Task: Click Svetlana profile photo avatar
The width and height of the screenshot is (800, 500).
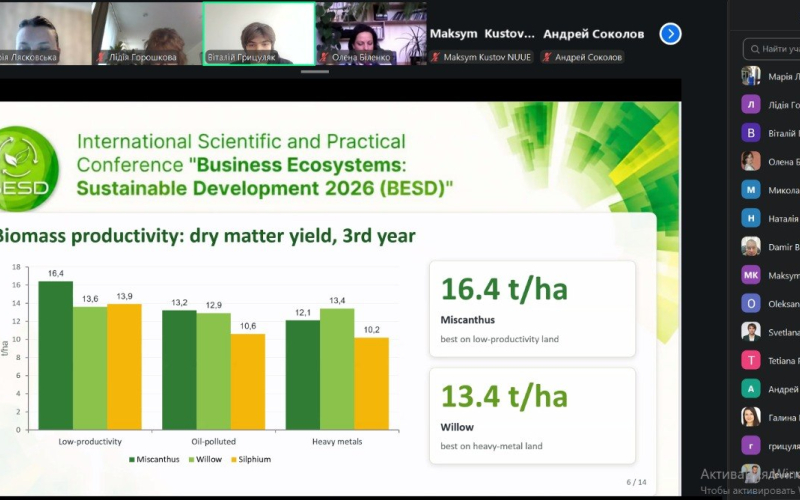Action: point(751,332)
